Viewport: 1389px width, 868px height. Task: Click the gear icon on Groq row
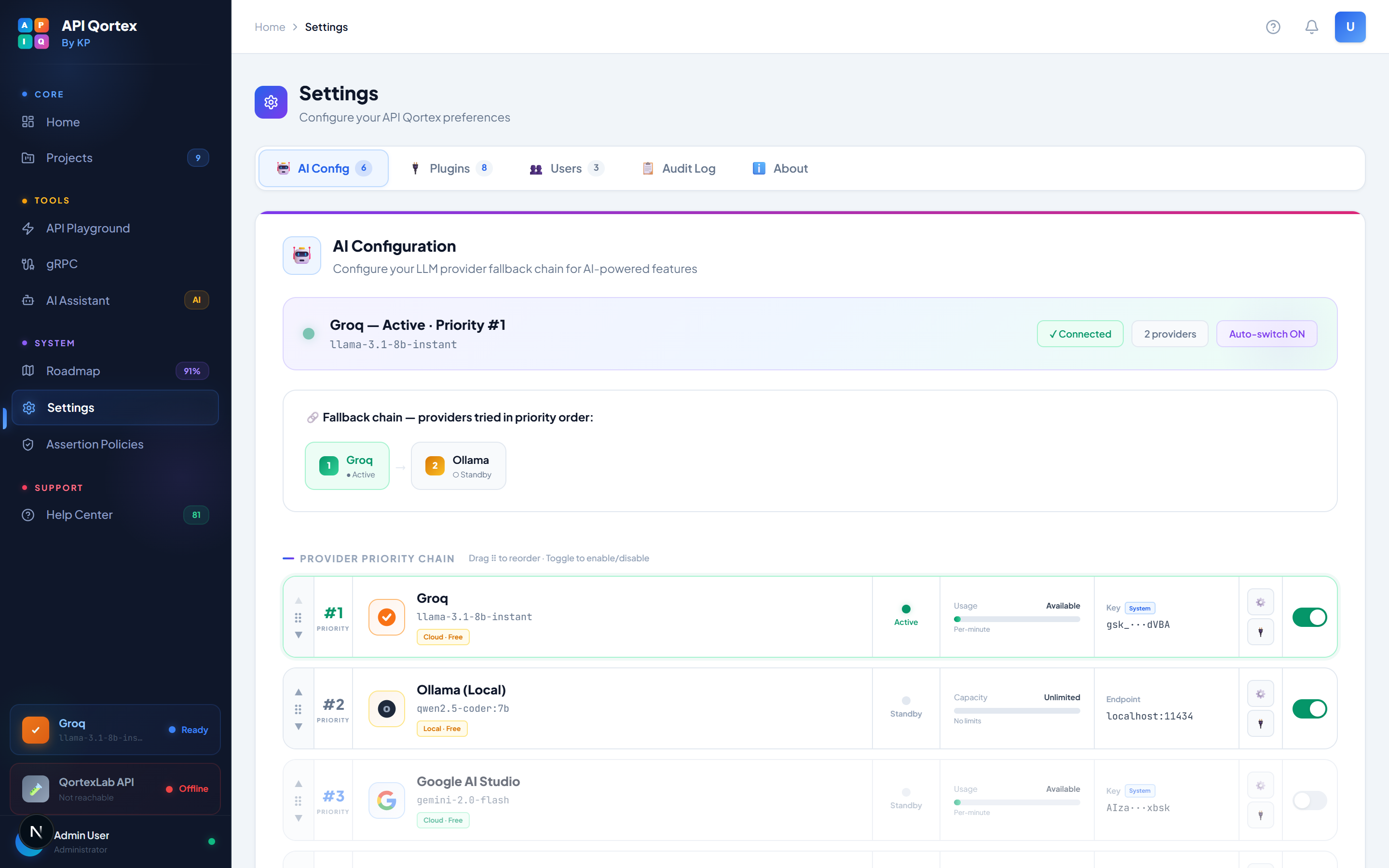(x=1260, y=602)
